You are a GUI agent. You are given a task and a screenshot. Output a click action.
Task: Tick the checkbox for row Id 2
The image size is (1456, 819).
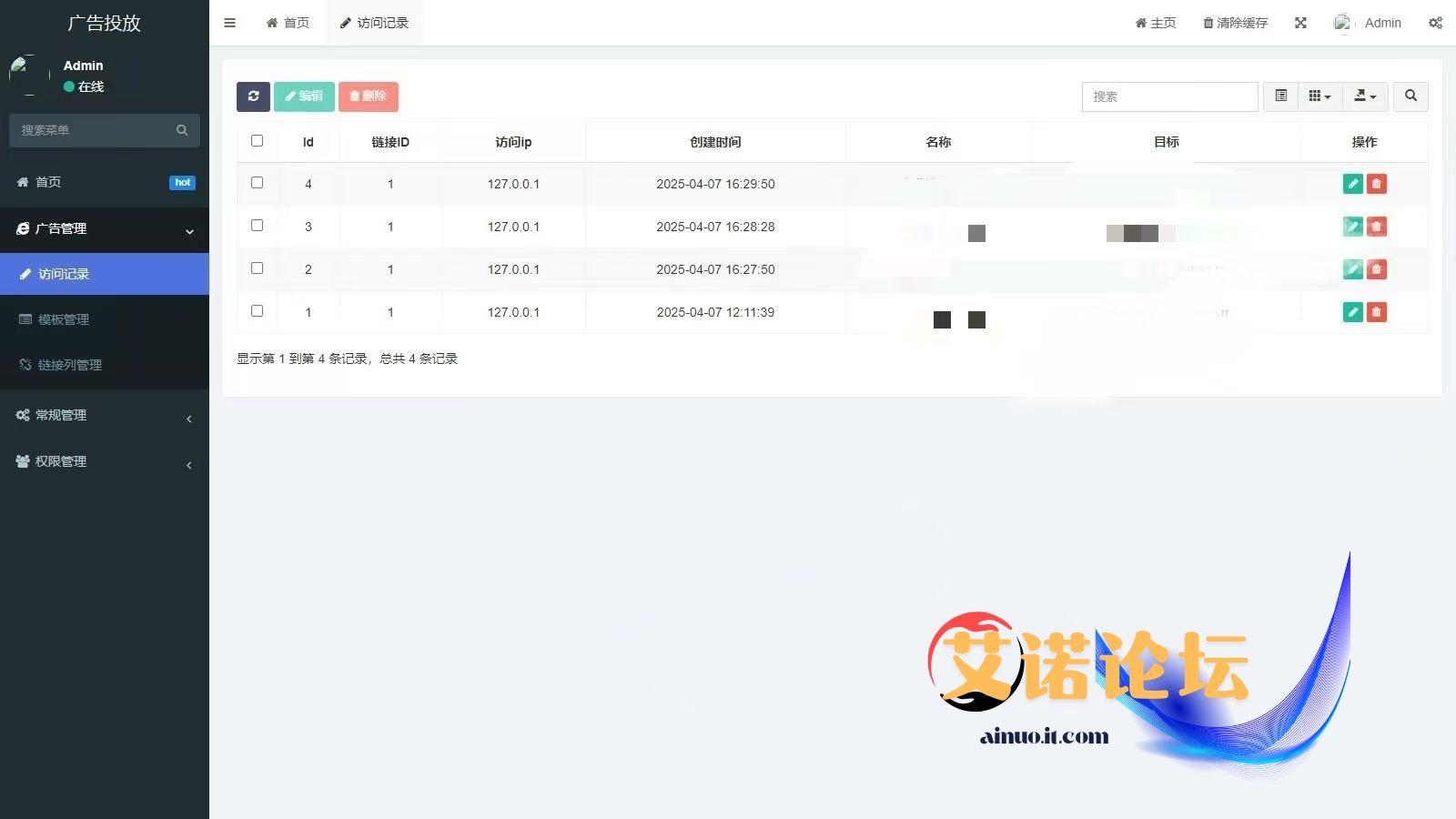[x=257, y=268]
